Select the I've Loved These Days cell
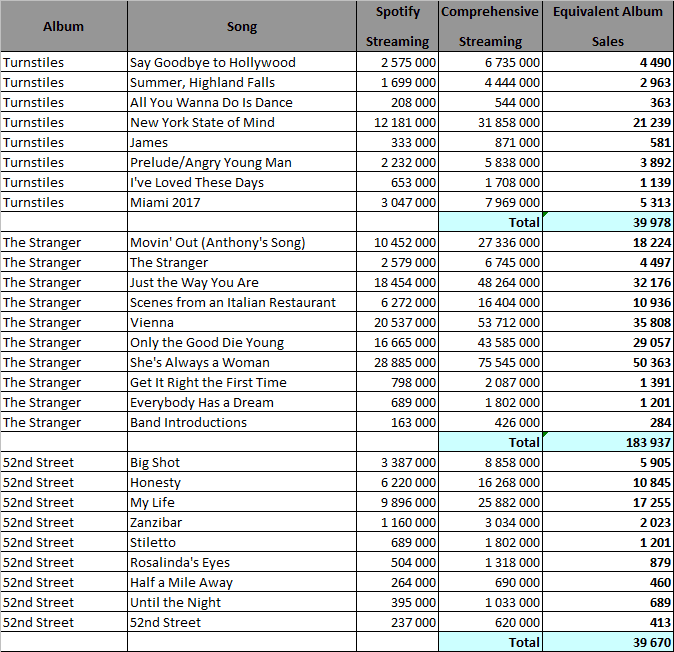 (x=242, y=182)
